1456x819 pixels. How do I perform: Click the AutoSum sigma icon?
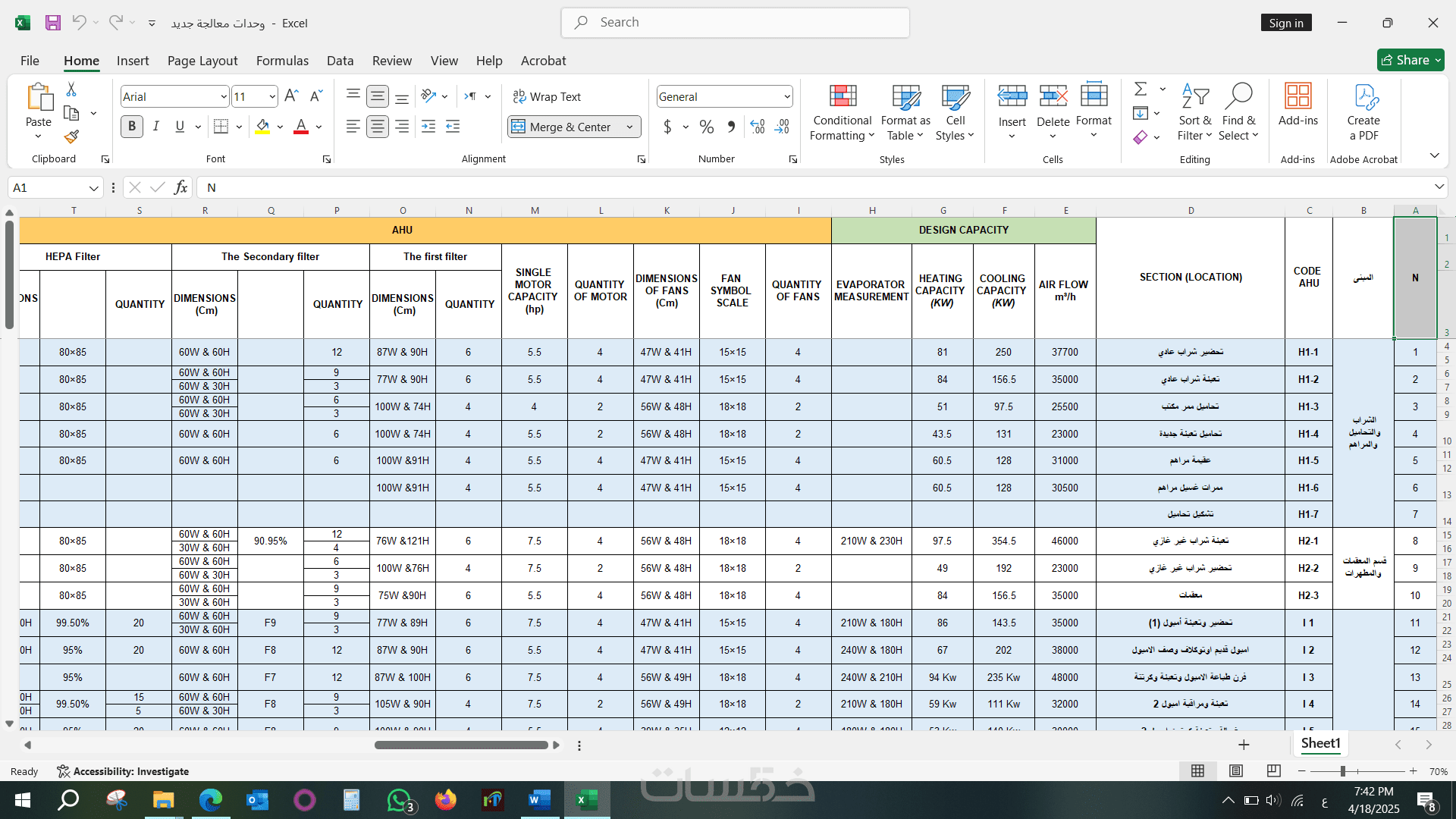(1140, 89)
